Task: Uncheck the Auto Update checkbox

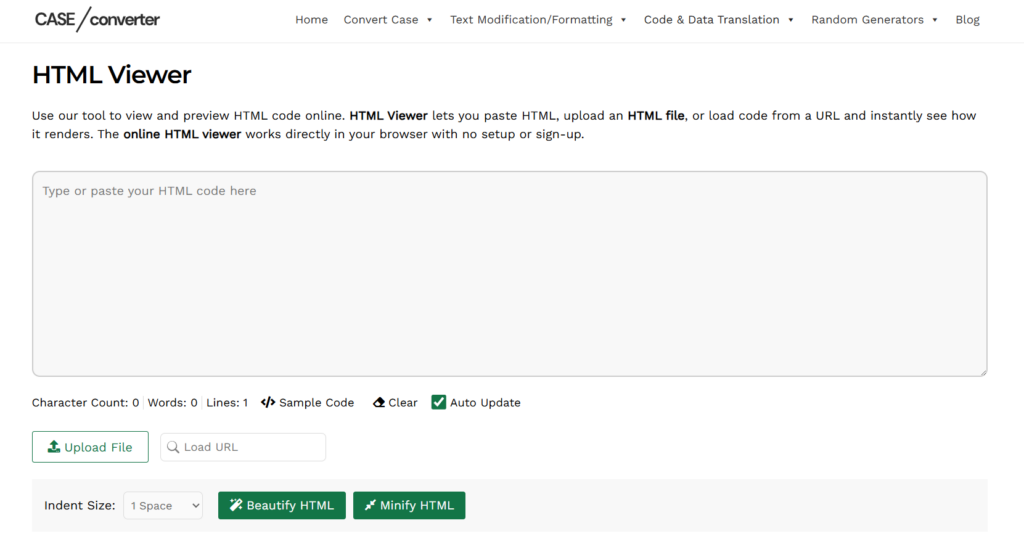Action: pyautogui.click(x=439, y=402)
